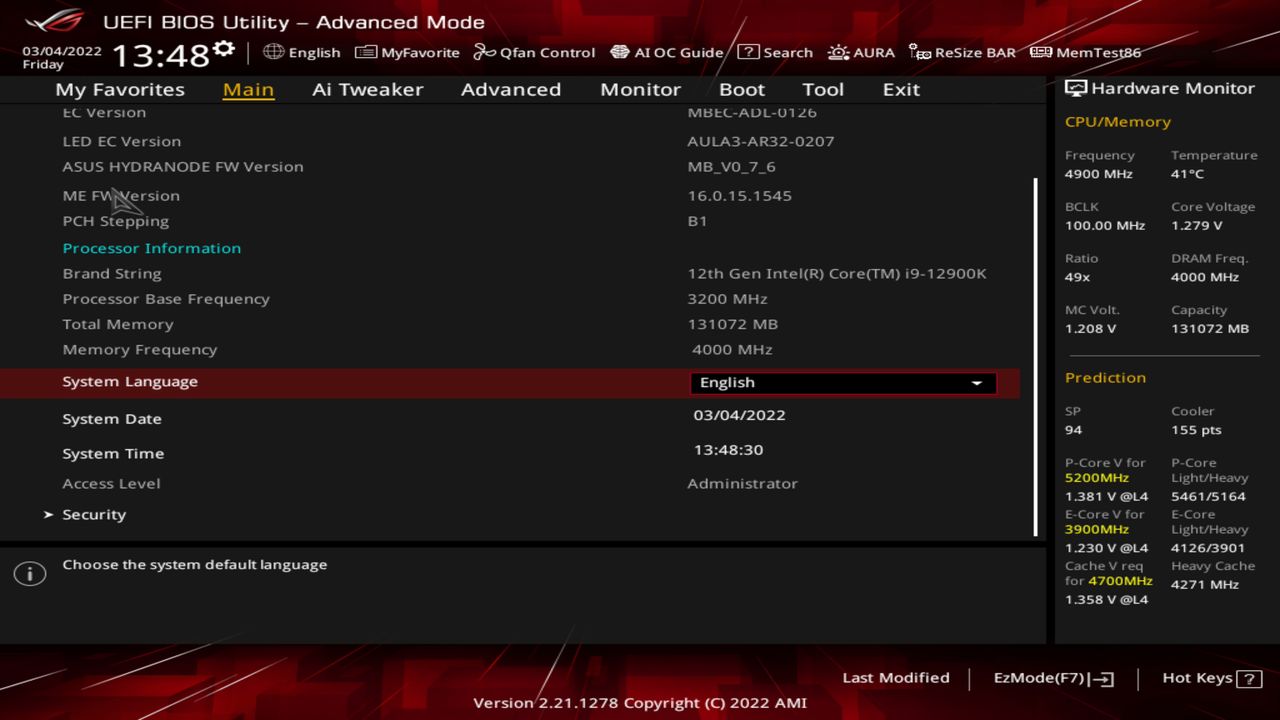Toggle ReSize BAR setting

click(x=962, y=52)
